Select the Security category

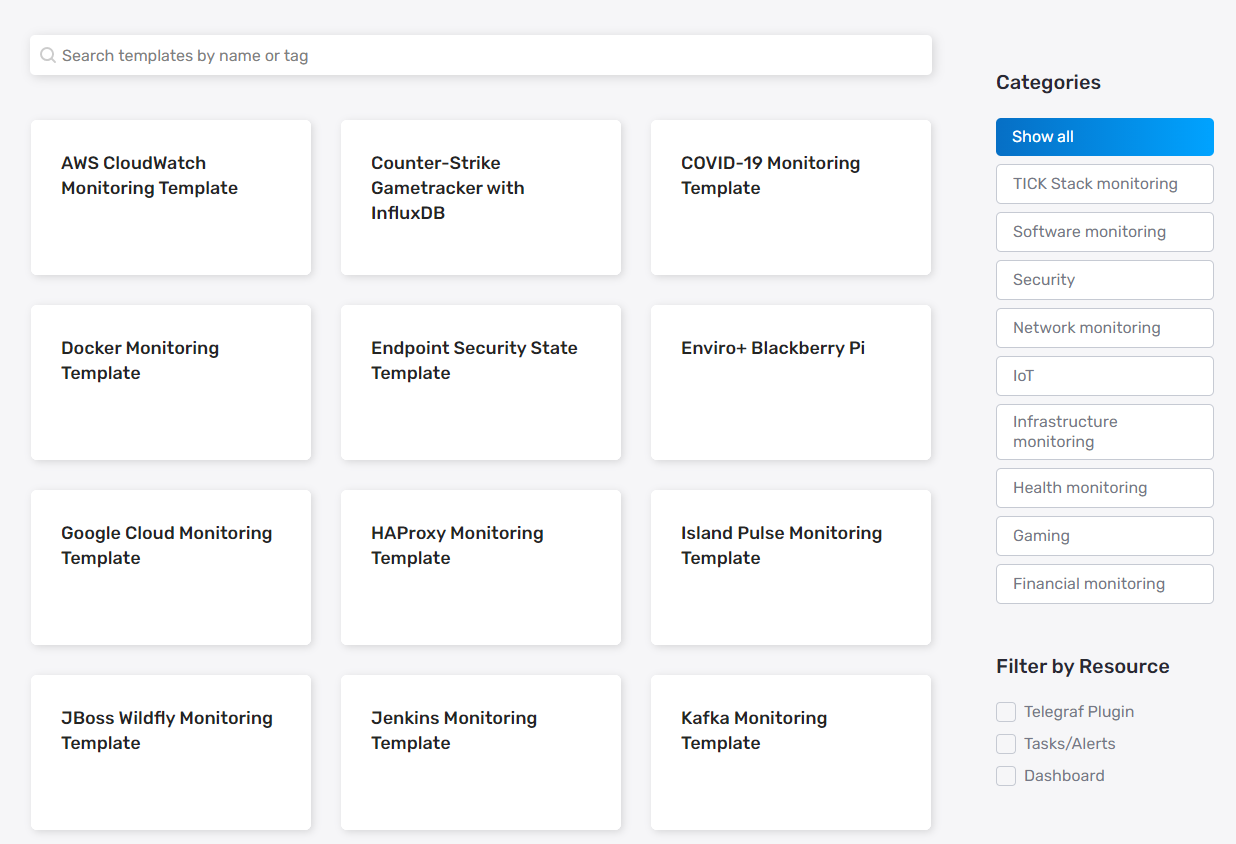tap(1104, 279)
